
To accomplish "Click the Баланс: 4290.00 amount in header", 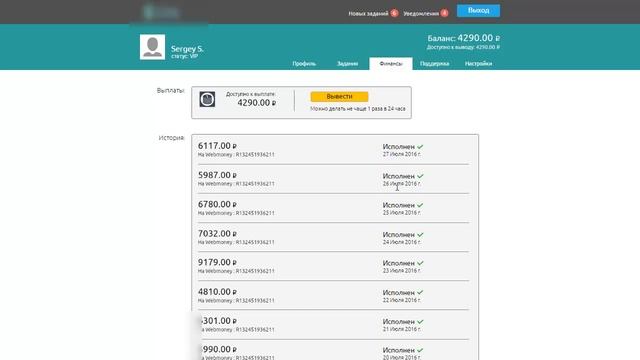I will coord(464,38).
